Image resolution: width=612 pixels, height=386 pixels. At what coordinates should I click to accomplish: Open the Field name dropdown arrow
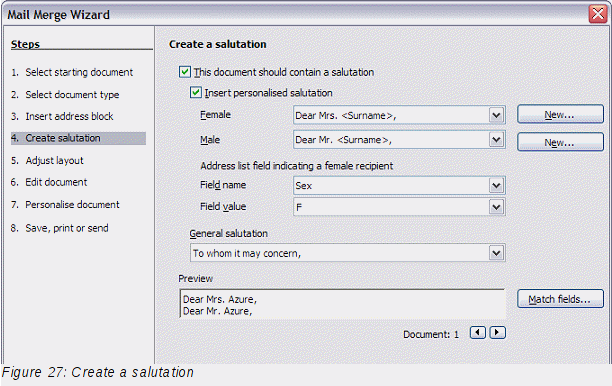coord(496,185)
